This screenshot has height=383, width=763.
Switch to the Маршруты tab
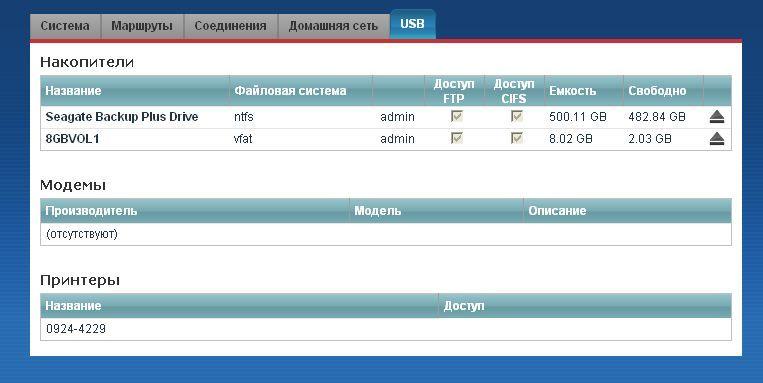[142, 26]
